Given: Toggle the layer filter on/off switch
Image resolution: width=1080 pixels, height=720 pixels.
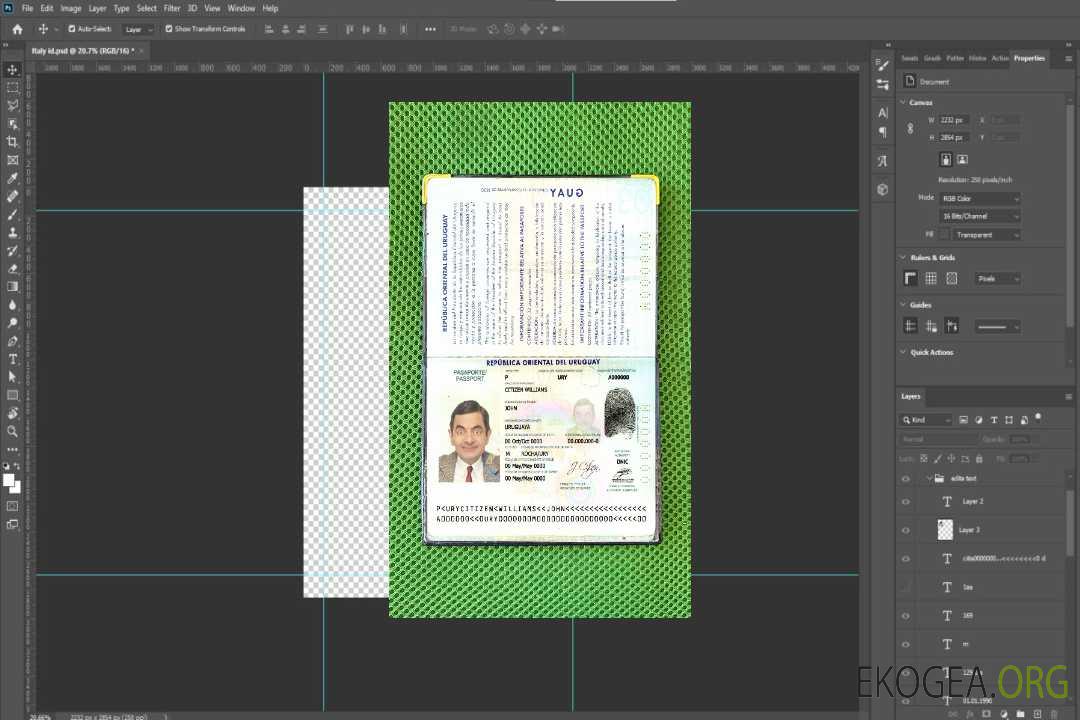Looking at the screenshot, I should [1038, 418].
